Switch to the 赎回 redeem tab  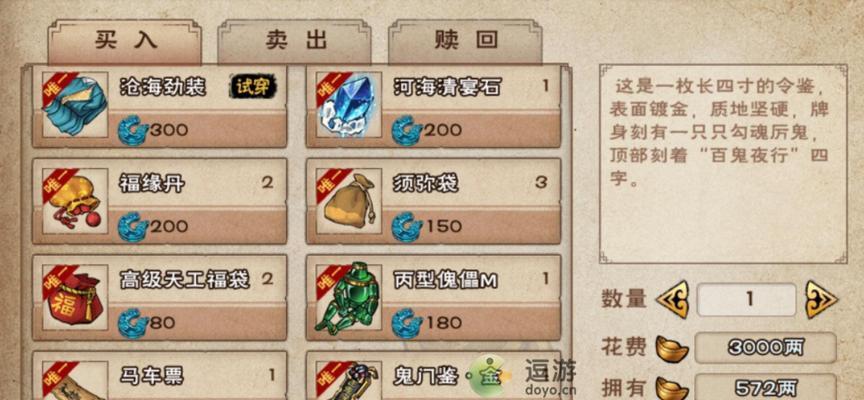coord(465,42)
